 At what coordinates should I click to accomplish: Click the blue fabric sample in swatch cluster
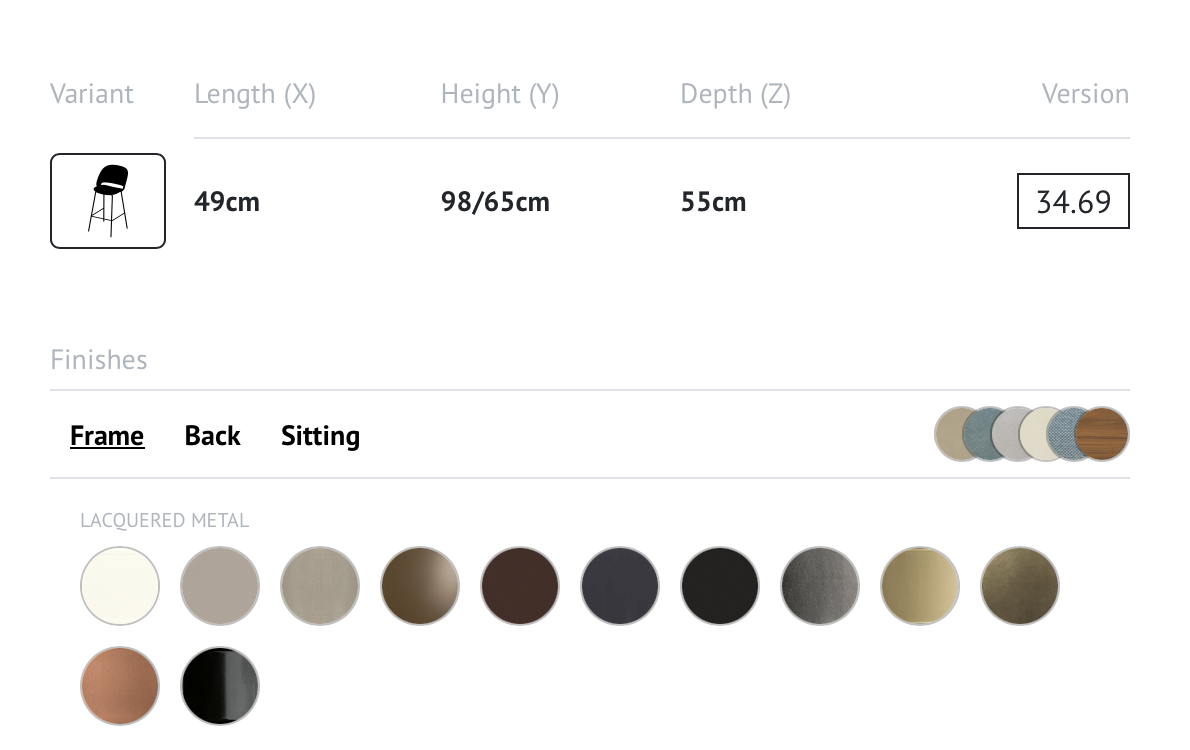[x=1059, y=434]
